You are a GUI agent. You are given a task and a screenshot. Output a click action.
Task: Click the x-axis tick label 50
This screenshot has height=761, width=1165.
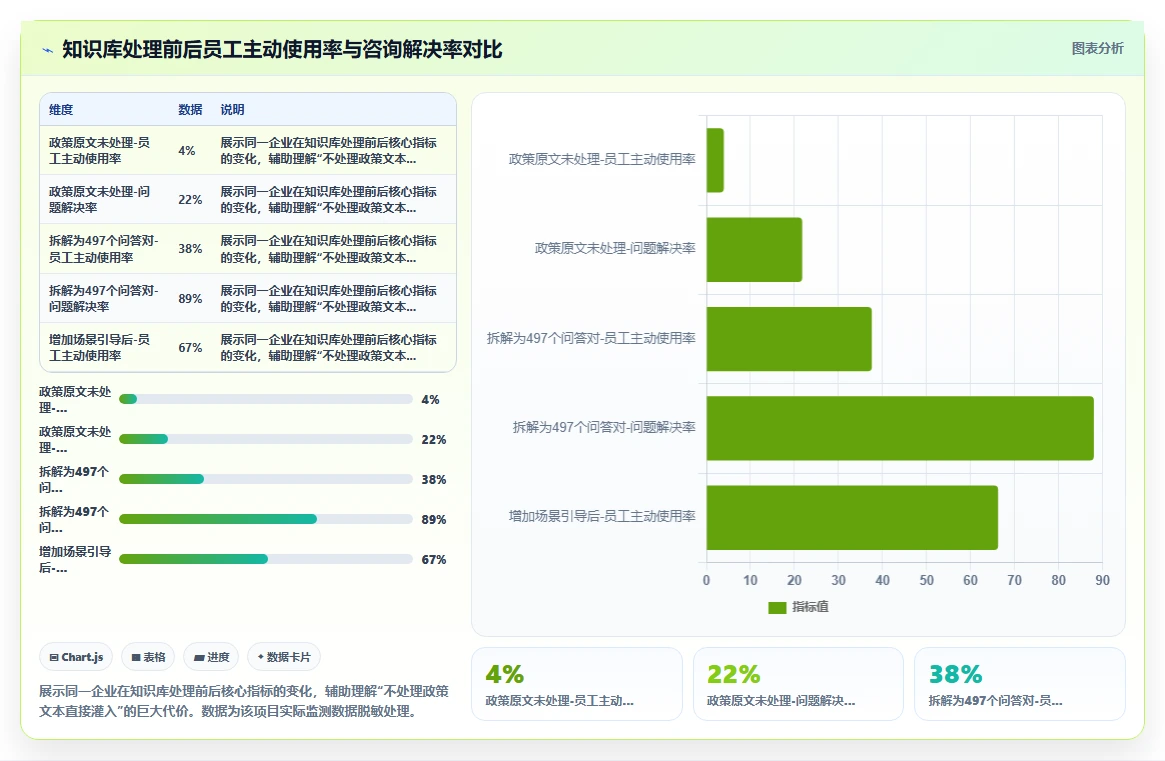[x=927, y=580]
